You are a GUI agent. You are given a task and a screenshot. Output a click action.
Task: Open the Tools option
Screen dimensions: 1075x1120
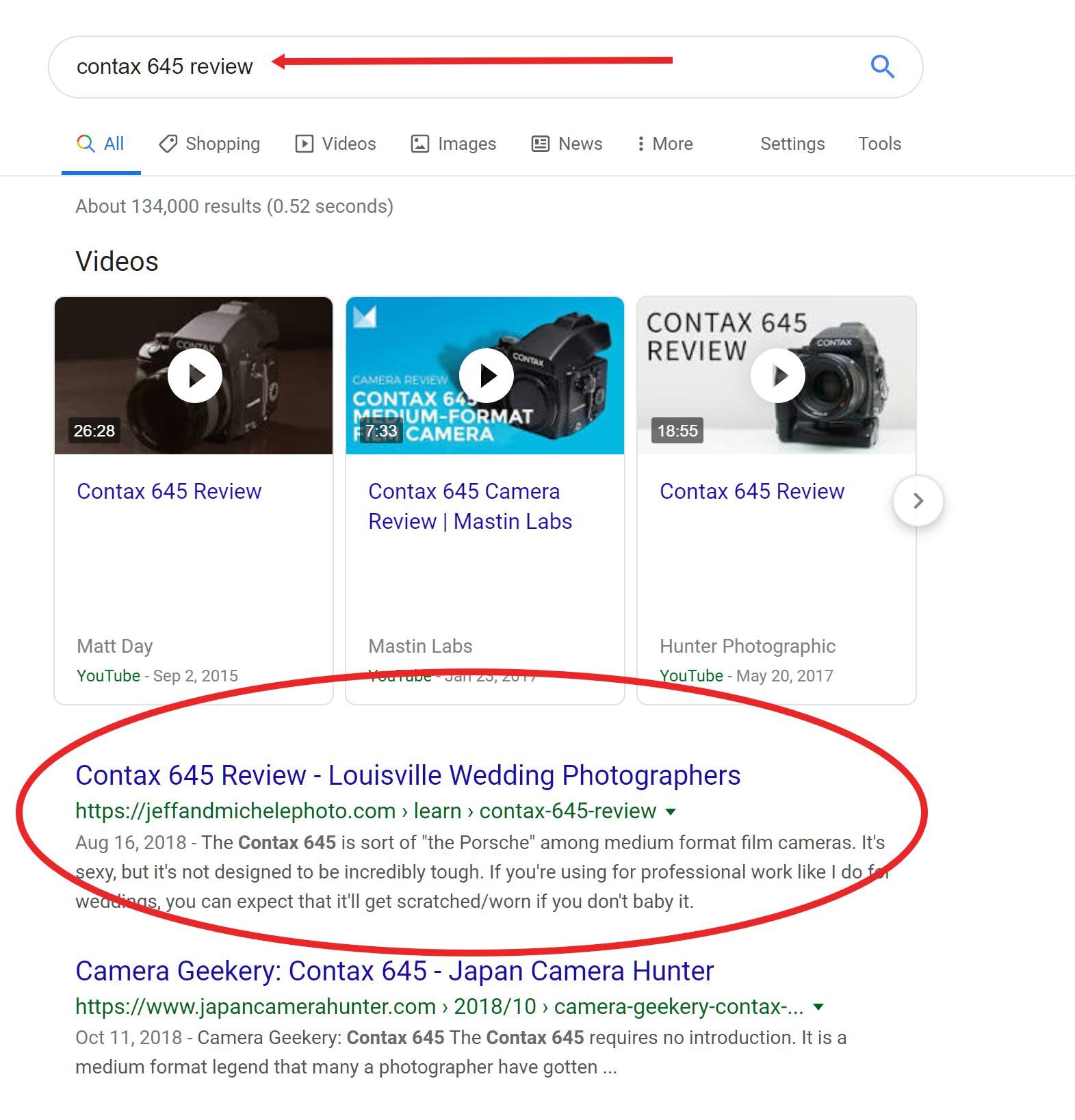click(879, 144)
